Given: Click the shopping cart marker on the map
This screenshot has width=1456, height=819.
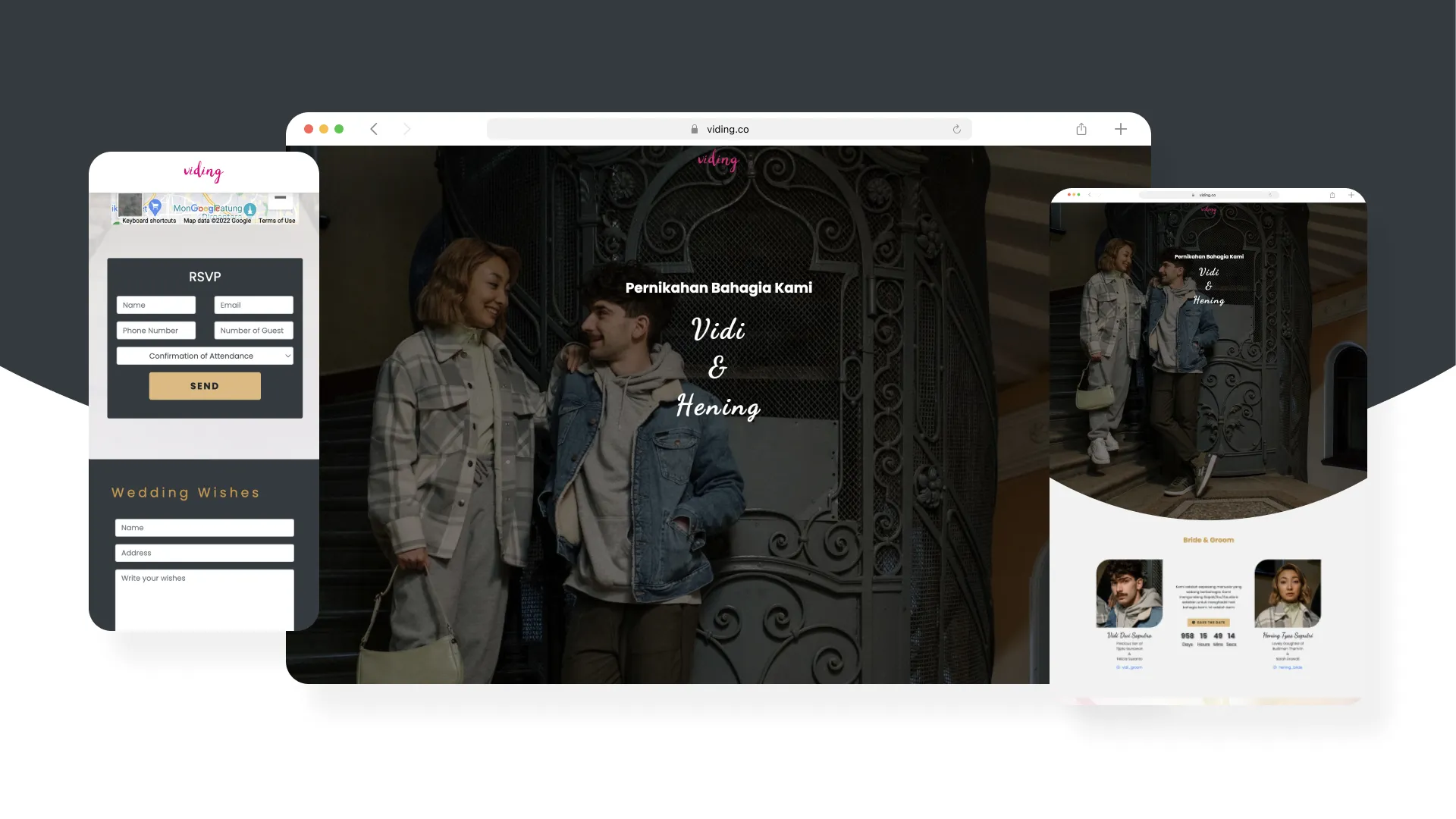Looking at the screenshot, I should (155, 206).
